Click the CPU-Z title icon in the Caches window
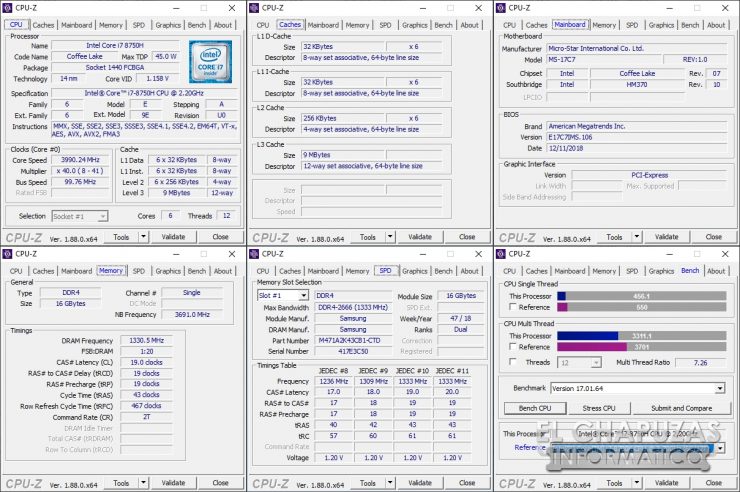This screenshot has width=740, height=492. (254, 8)
